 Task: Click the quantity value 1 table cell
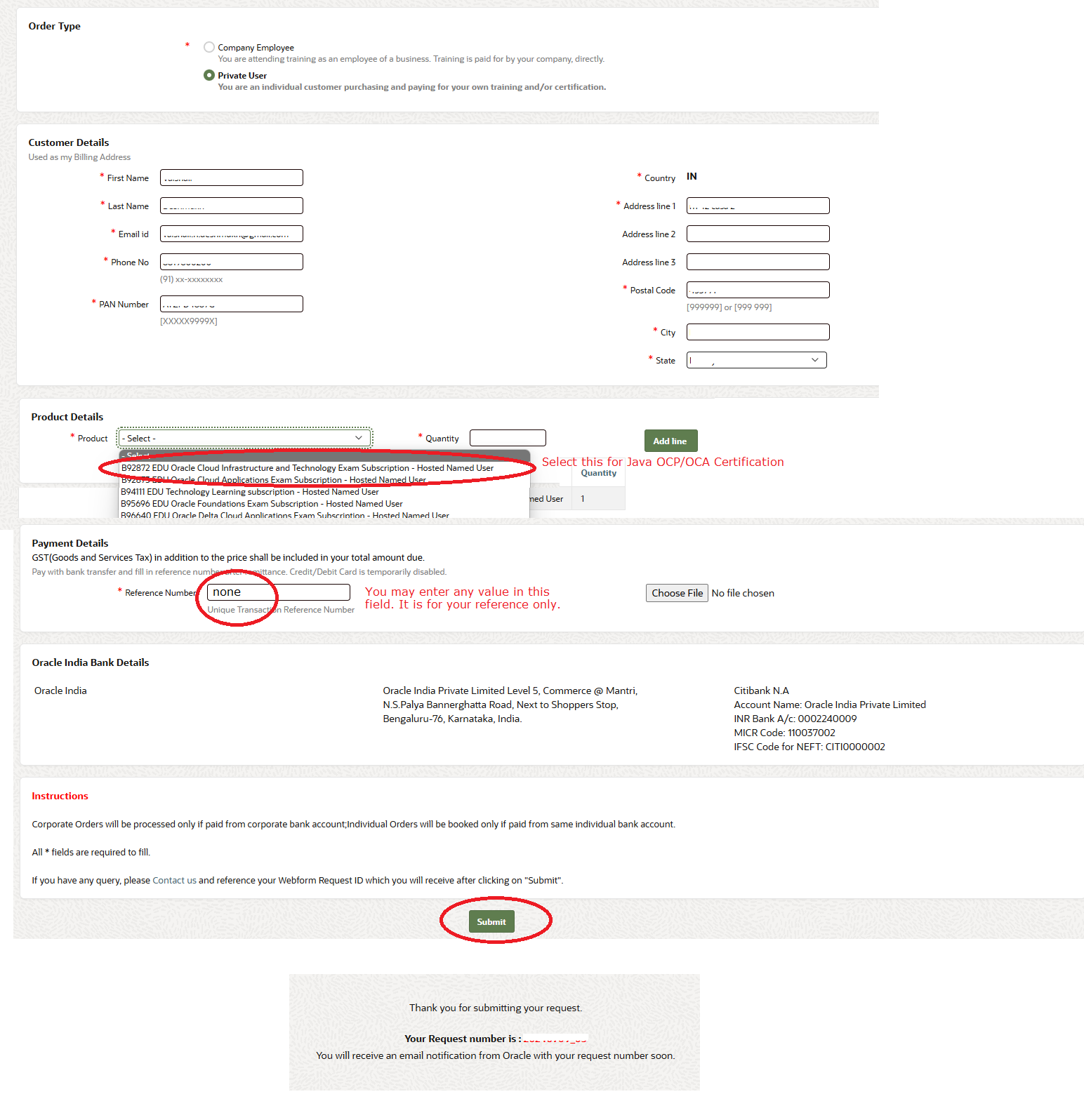(x=598, y=498)
